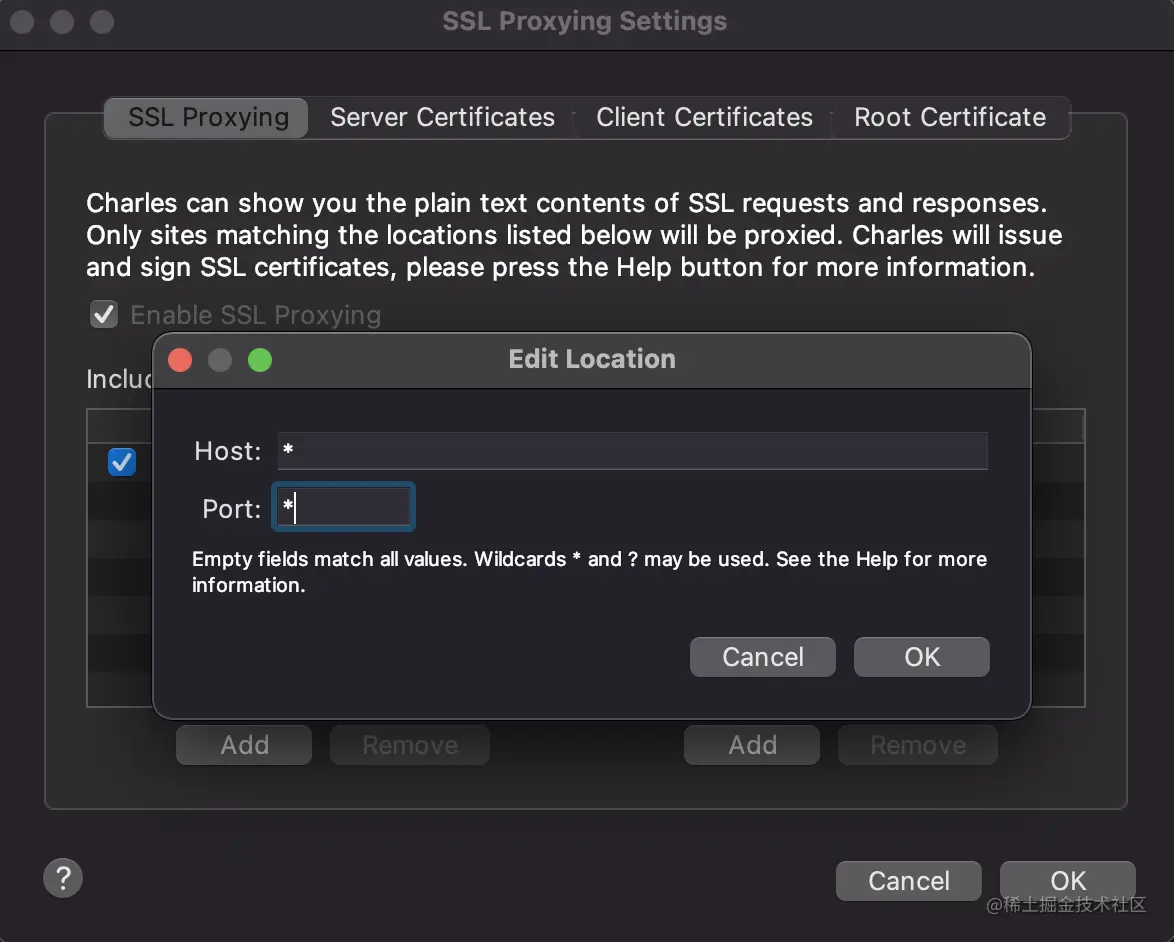Select the Client Certificates tab

point(704,118)
